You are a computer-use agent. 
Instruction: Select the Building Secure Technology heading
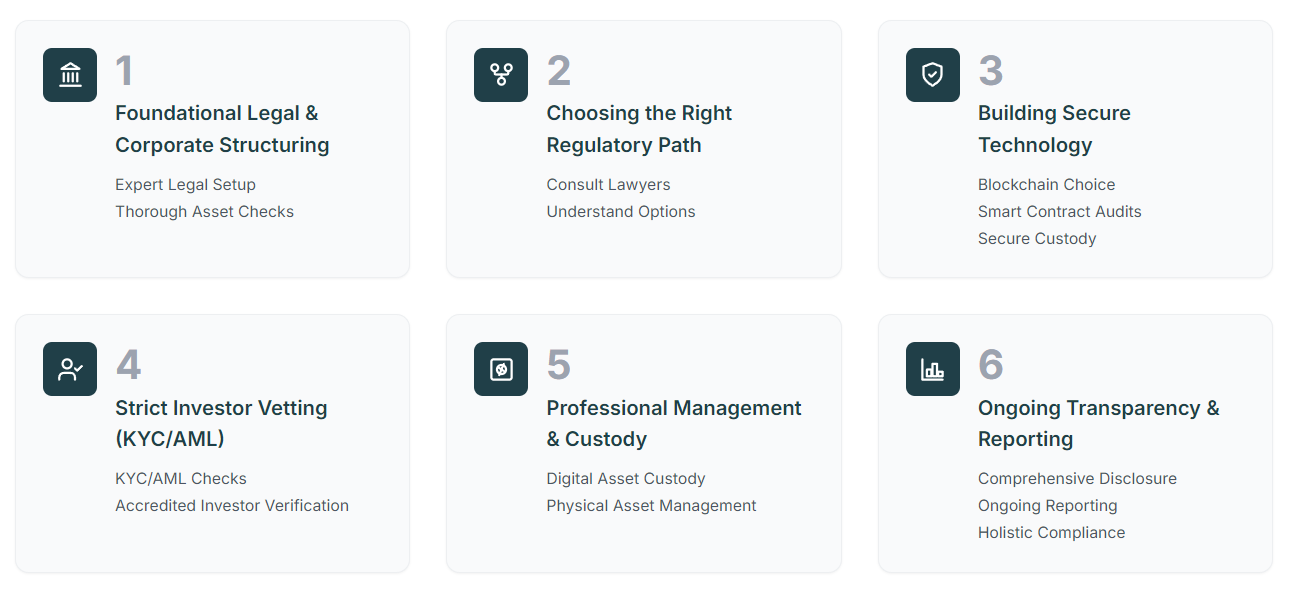tap(1054, 129)
